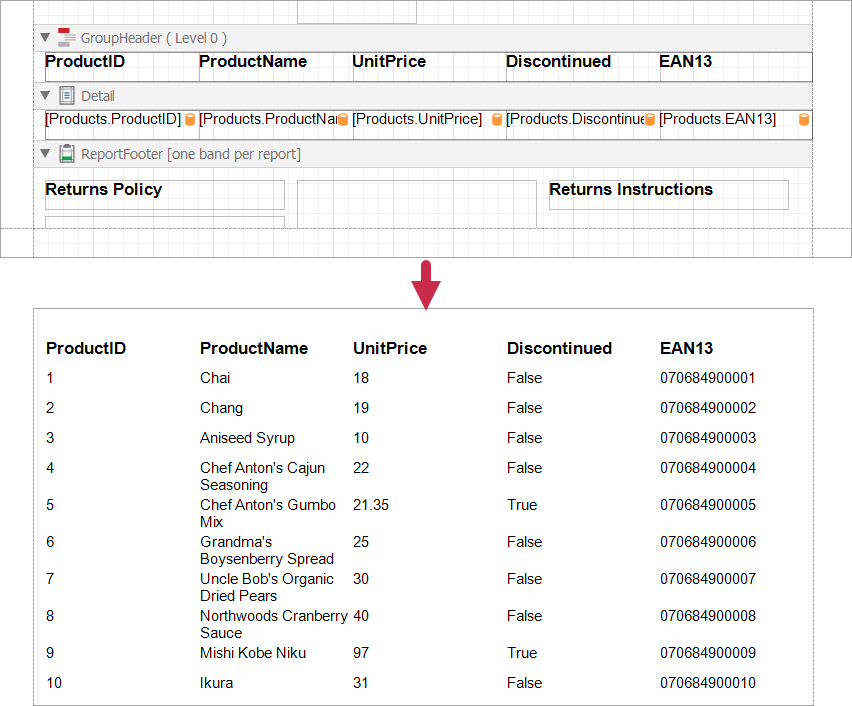Collapse the Detail band

click(x=45, y=96)
